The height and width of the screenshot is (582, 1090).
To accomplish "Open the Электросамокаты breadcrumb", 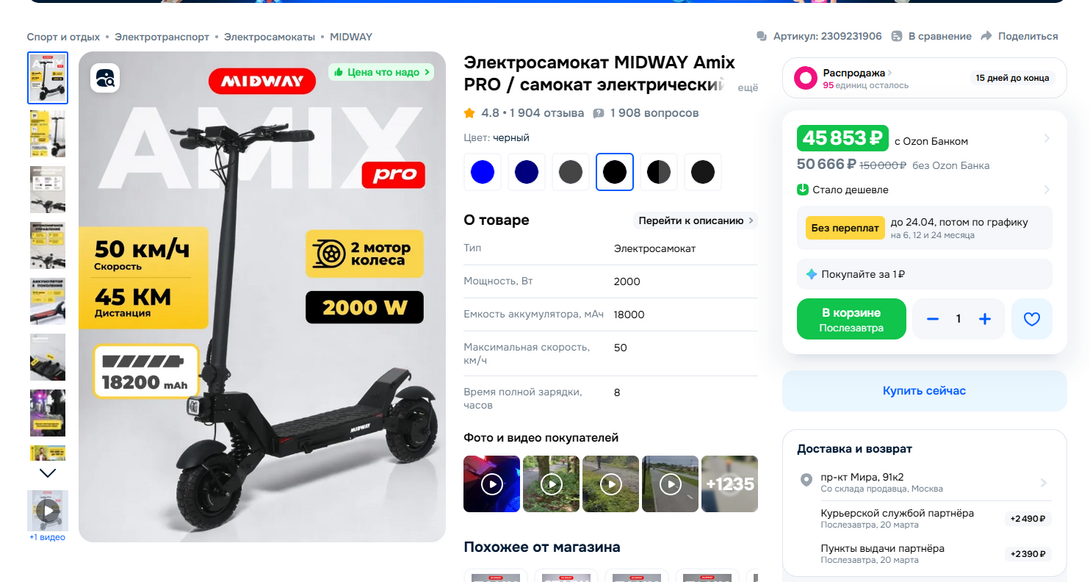I will (x=269, y=37).
